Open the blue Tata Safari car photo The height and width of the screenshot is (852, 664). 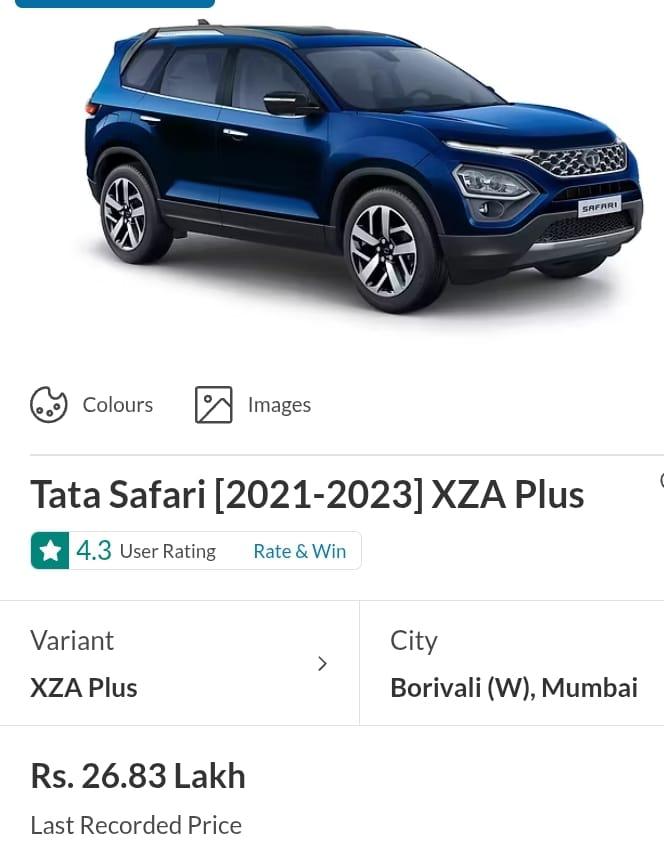[x=364, y=166]
